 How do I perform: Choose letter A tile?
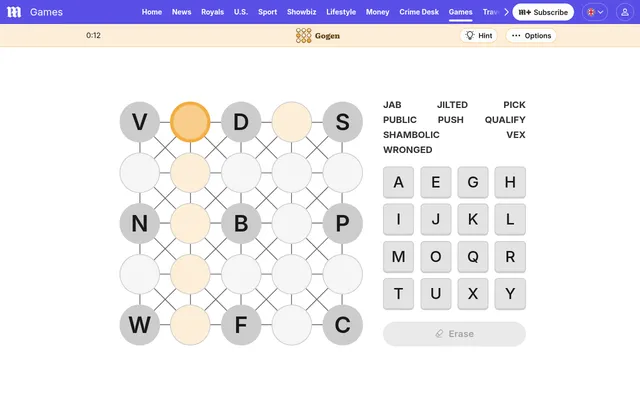[398, 182]
